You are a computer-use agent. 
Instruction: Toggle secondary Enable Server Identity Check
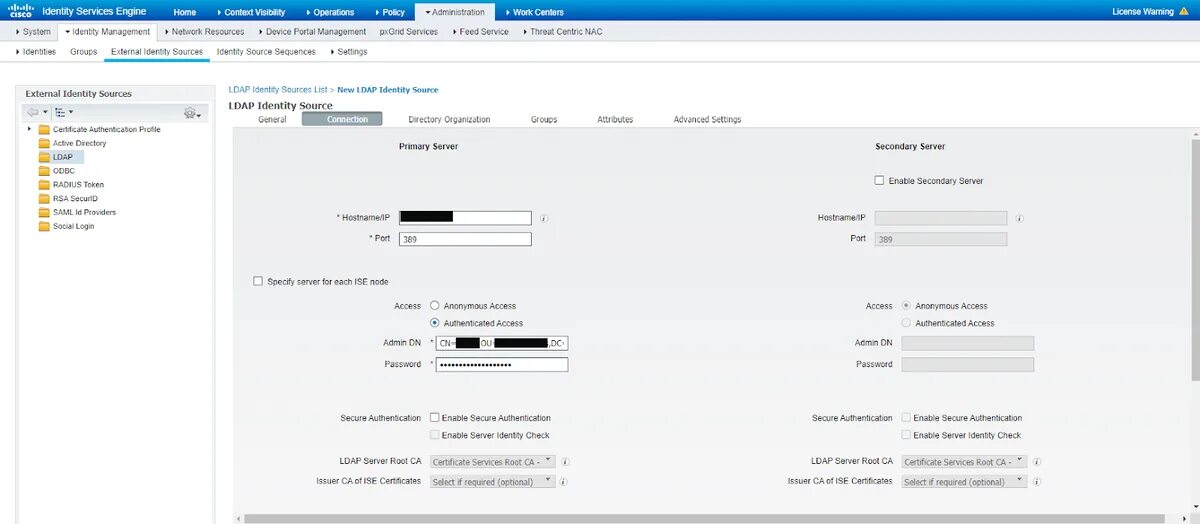coord(906,435)
